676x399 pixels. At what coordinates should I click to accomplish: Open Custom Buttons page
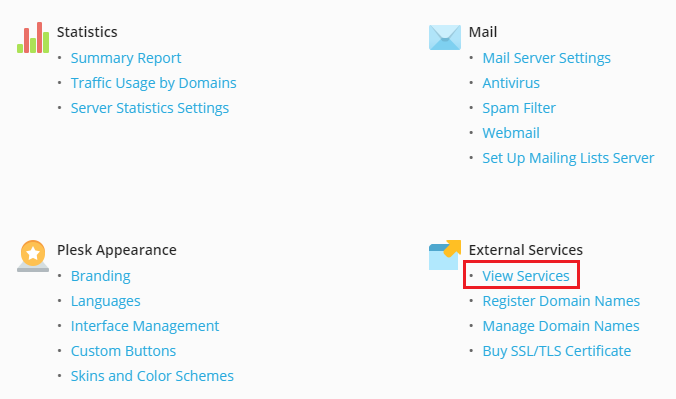pos(123,351)
